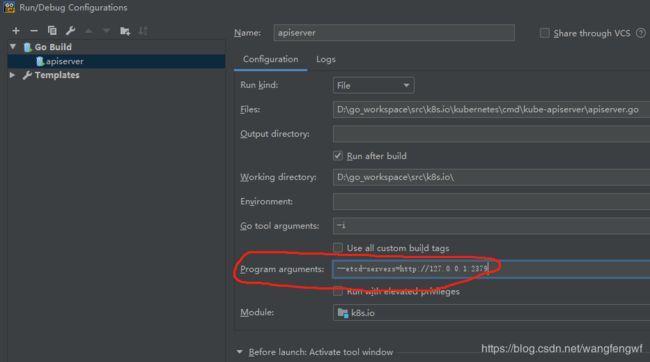
Task: Remove the selected configuration
Action: point(34,31)
